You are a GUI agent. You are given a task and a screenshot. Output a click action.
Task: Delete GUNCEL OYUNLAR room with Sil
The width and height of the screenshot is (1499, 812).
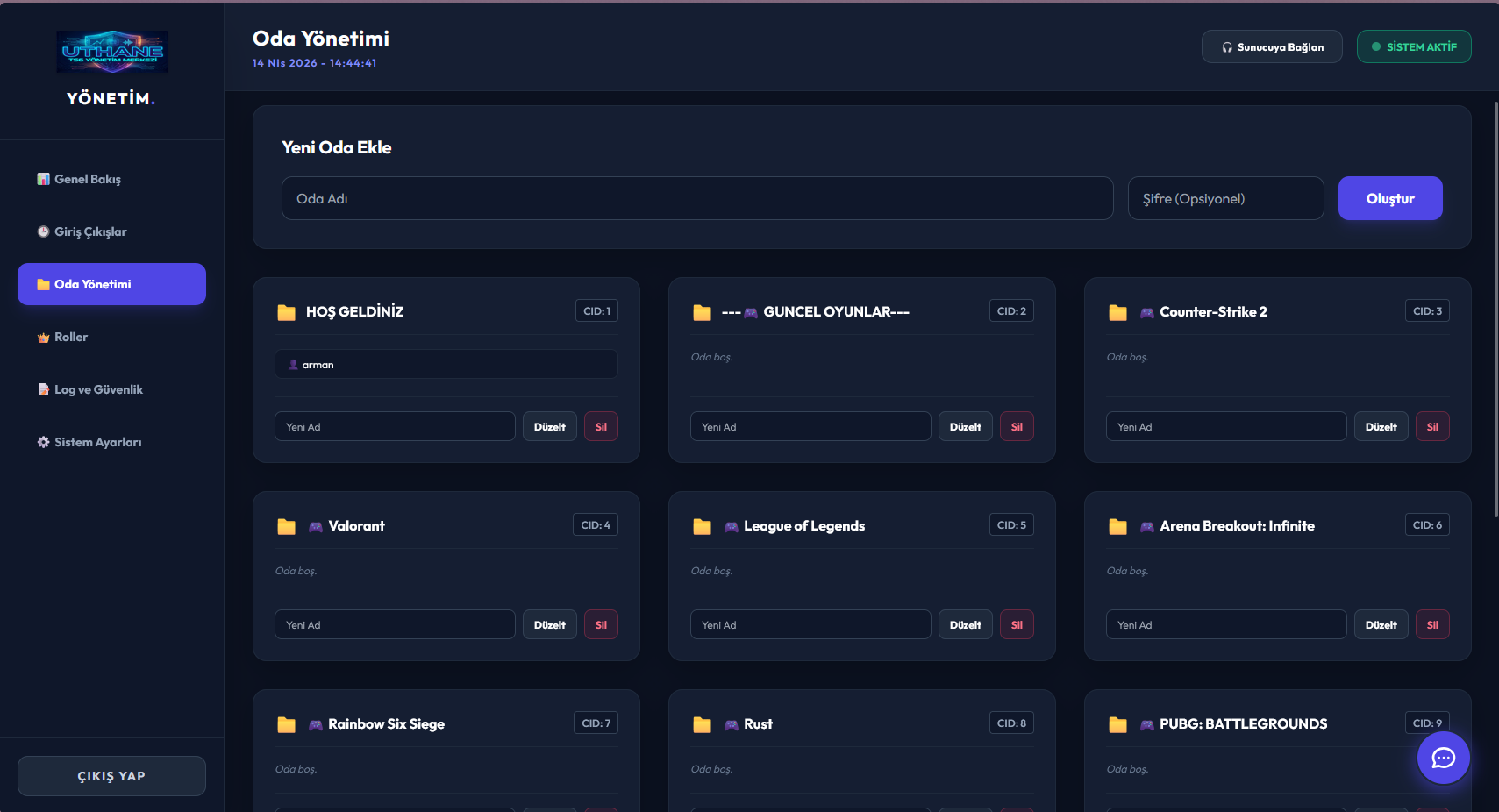pyautogui.click(x=1017, y=426)
